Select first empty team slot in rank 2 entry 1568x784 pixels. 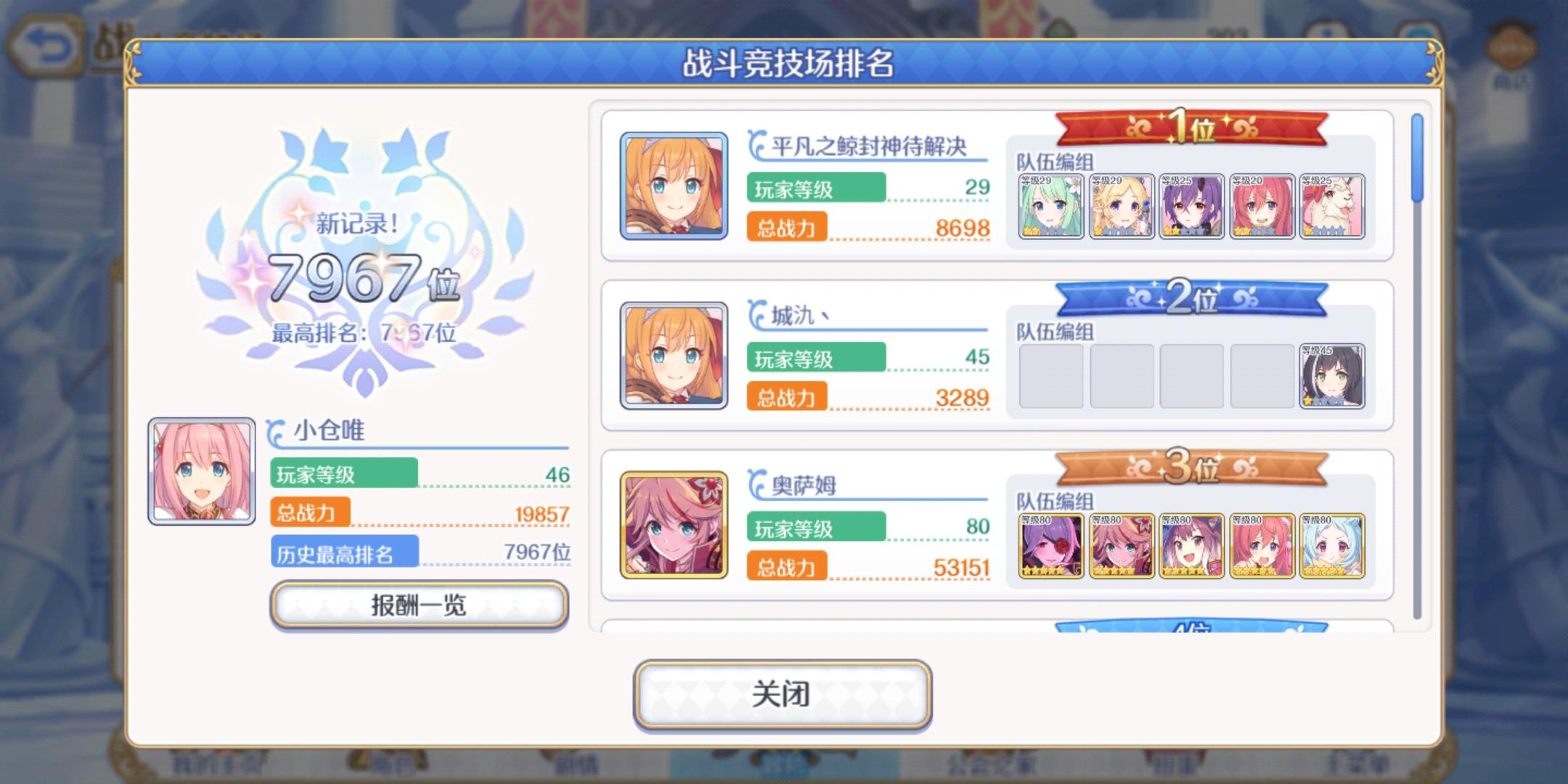(1051, 376)
